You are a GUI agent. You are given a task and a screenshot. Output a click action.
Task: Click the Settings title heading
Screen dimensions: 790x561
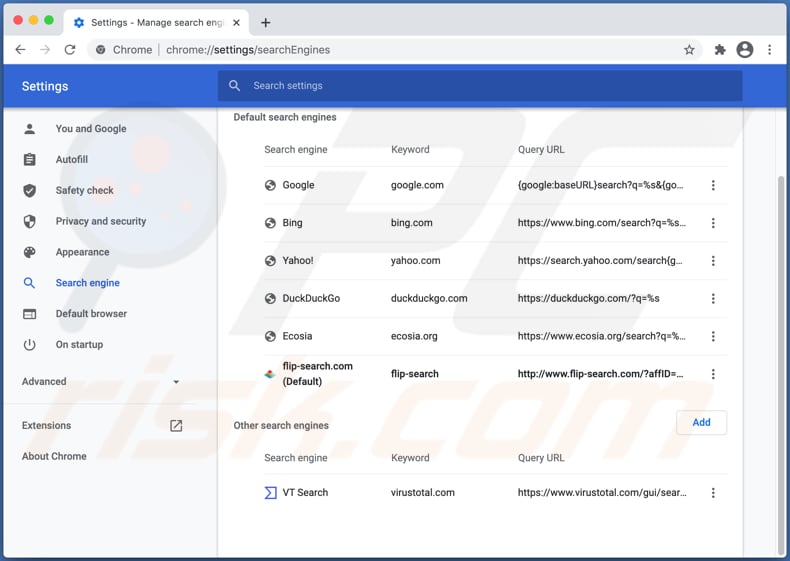click(x=45, y=86)
